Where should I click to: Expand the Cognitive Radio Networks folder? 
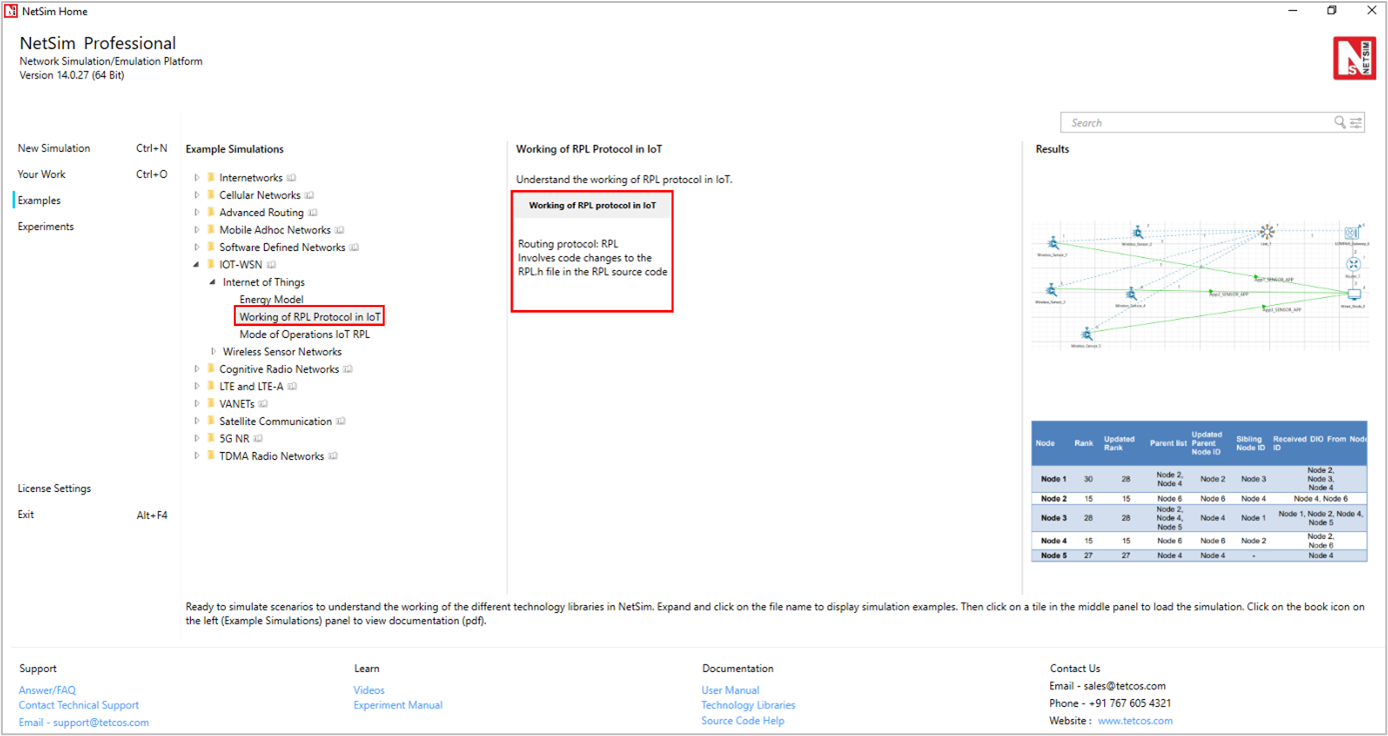coord(197,369)
